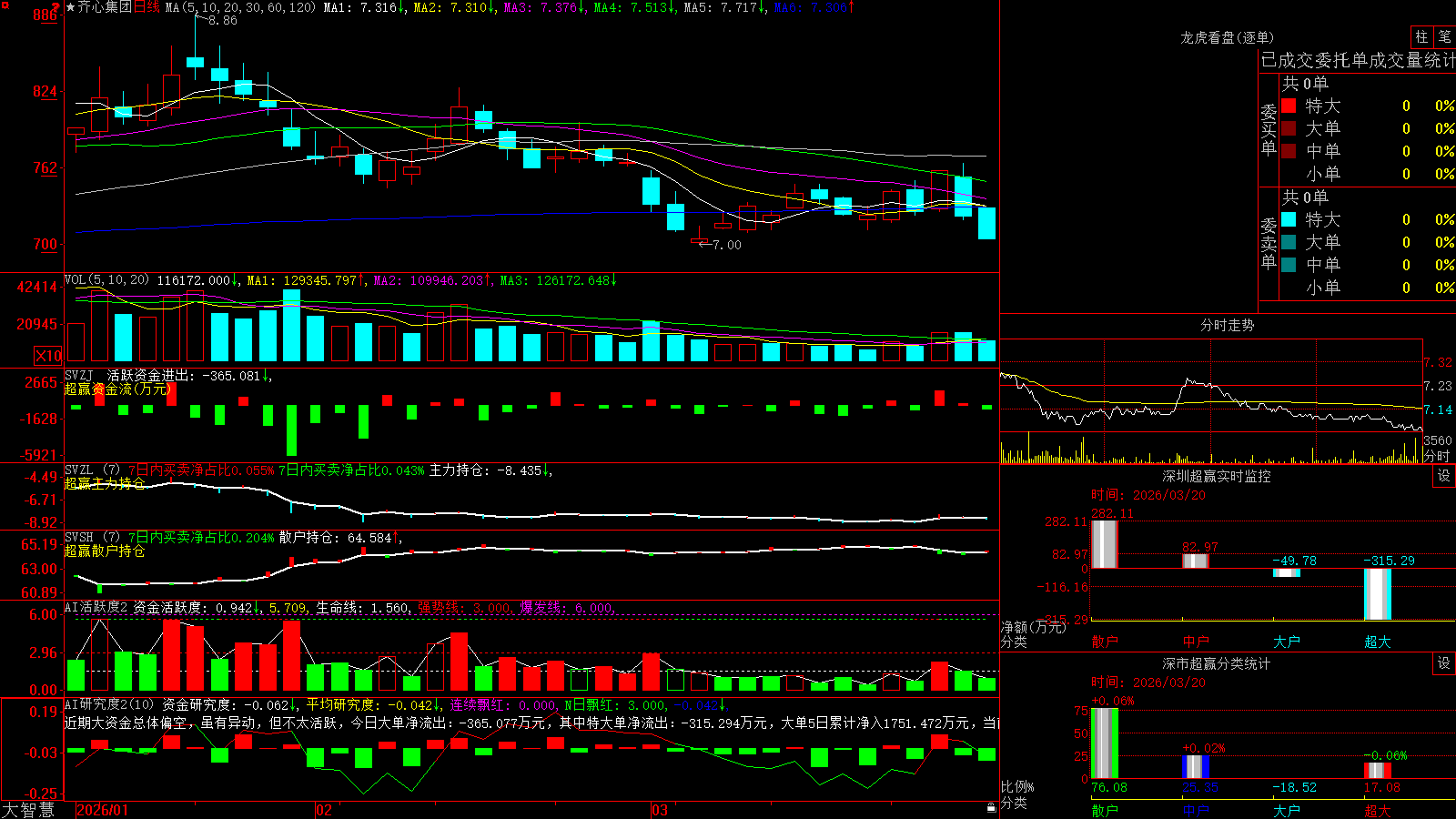Click the X10 volume scale icon
1456x819 pixels.
coord(48,356)
